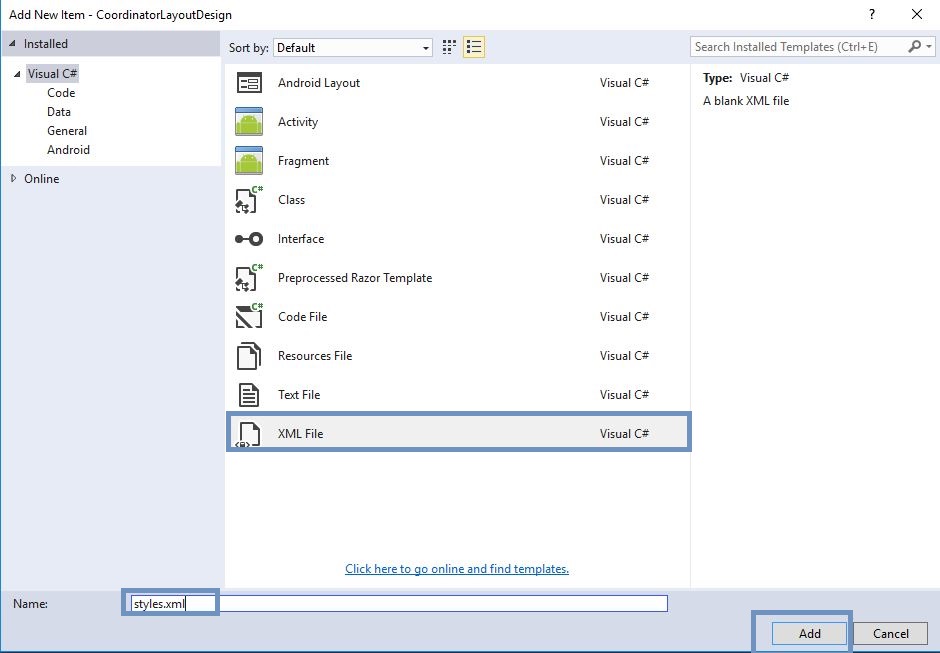The height and width of the screenshot is (653, 940).
Task: Expand the Online section arrow
Action: point(13,178)
